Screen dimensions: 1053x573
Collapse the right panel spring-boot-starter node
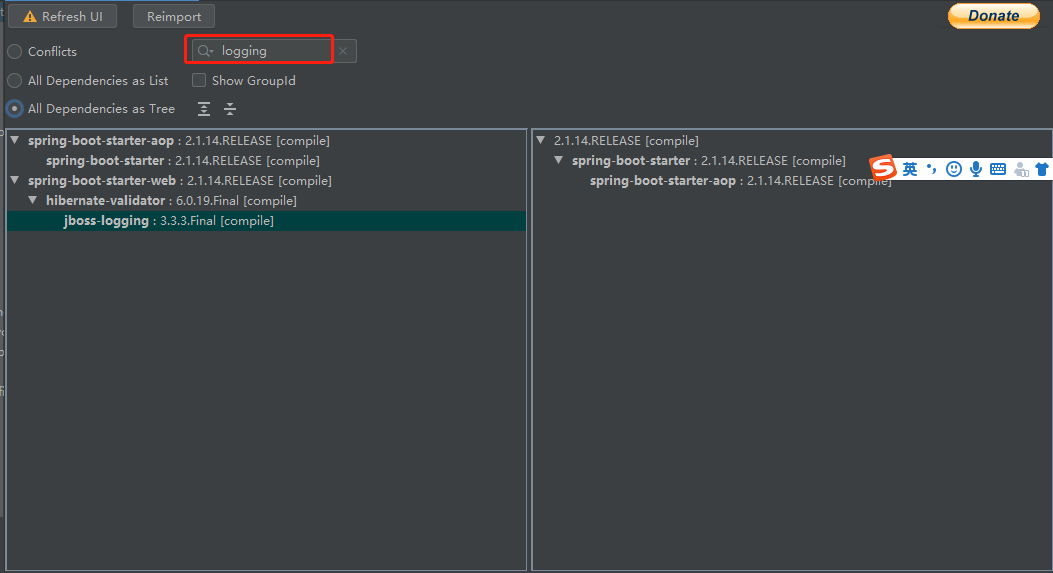(x=559, y=161)
